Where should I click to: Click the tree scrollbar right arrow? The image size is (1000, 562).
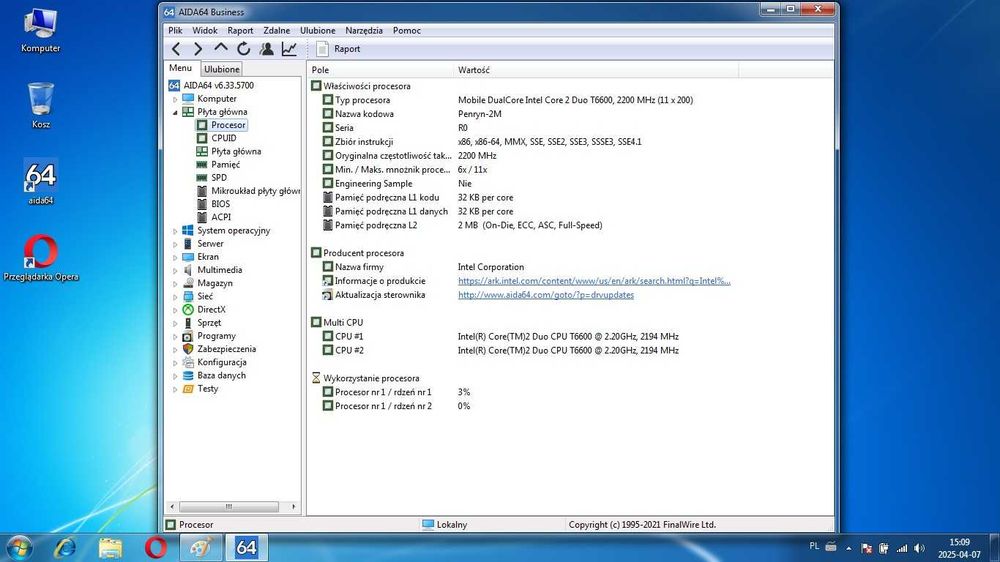click(293, 507)
